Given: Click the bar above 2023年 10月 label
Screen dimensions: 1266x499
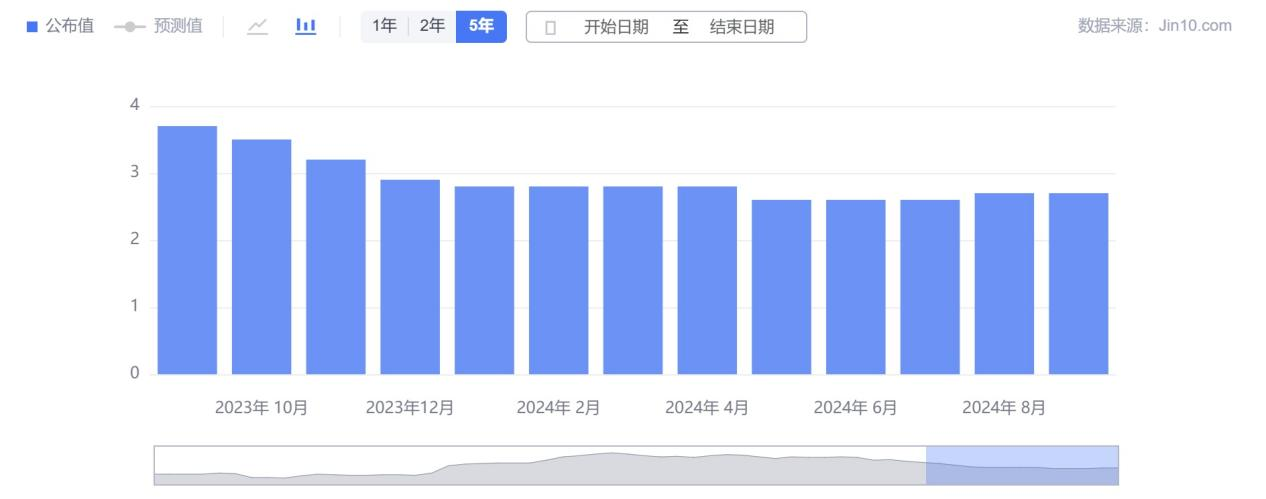Looking at the screenshot, I should (x=261, y=257).
